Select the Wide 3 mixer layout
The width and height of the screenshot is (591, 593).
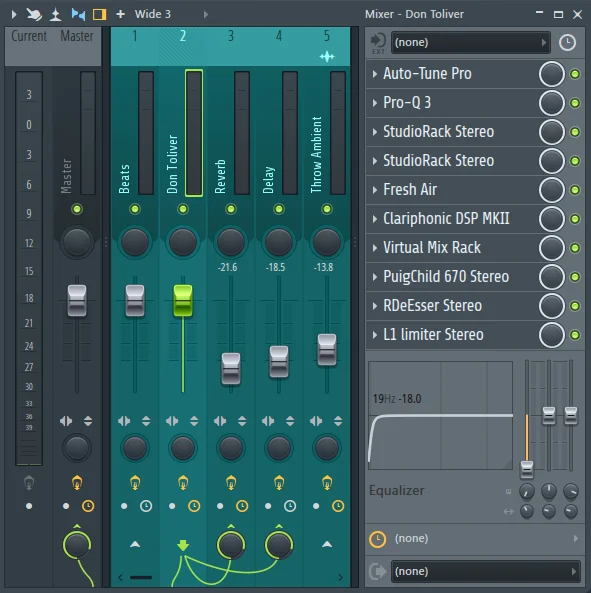point(153,14)
